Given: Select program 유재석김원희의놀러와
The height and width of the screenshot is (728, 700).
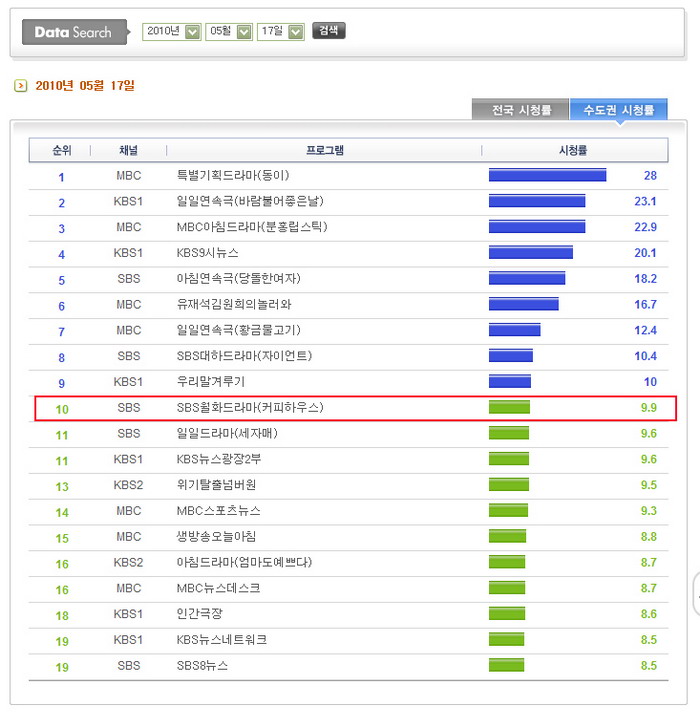Looking at the screenshot, I should (233, 305).
